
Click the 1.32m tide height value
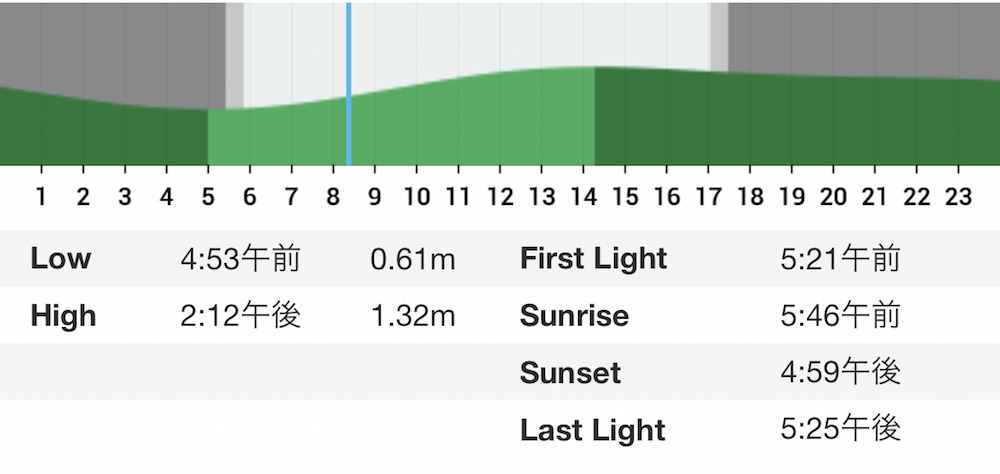(x=413, y=316)
